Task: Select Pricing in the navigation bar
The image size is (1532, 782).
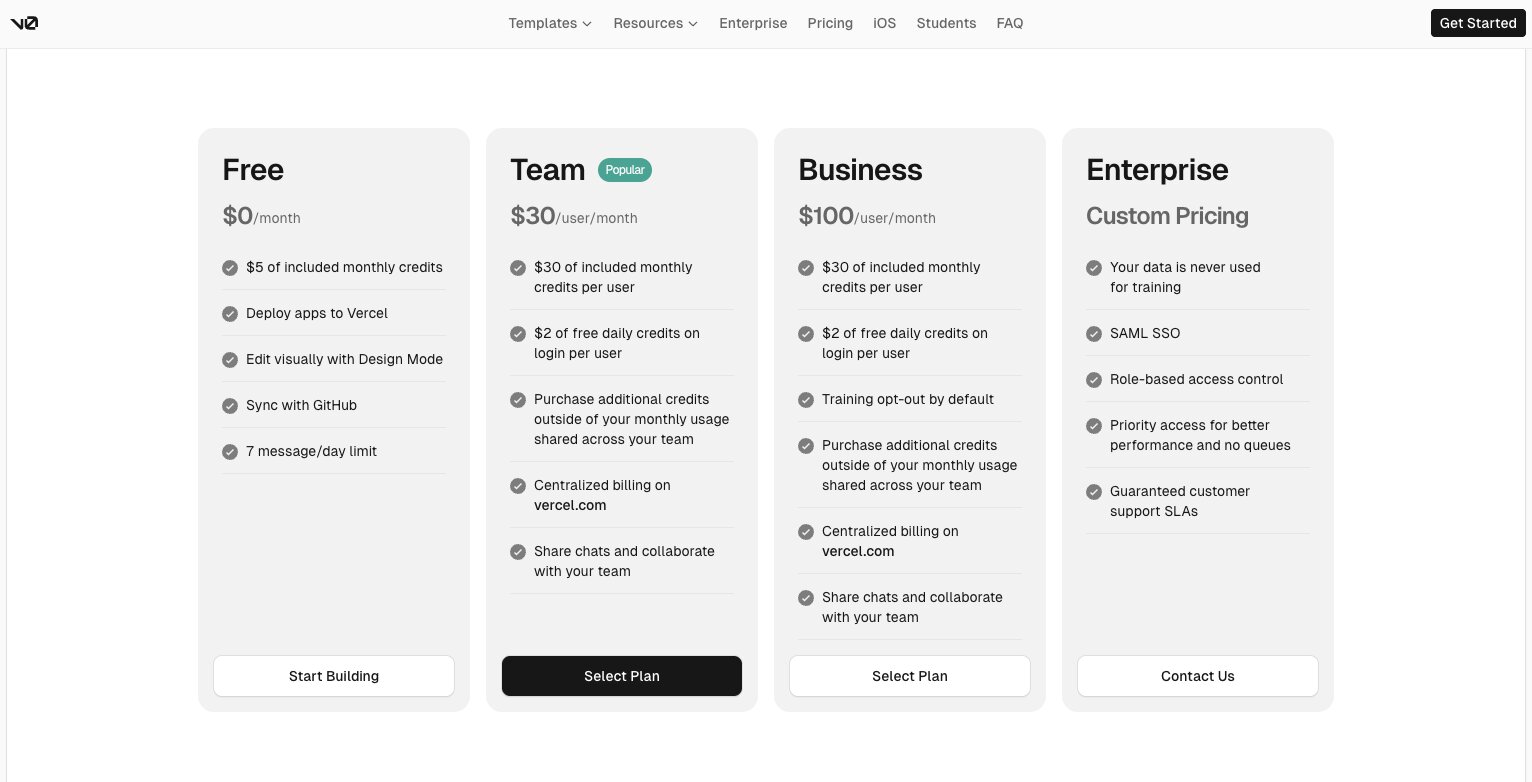Action: pos(830,23)
